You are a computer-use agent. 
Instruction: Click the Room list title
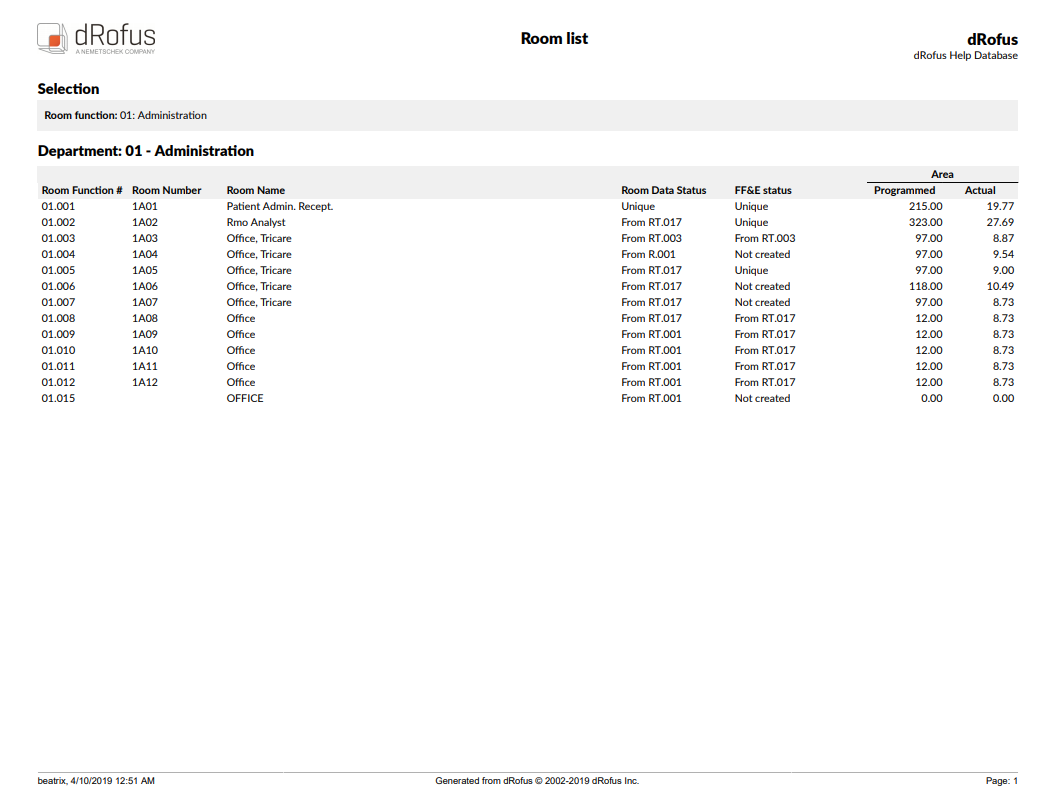coord(554,39)
